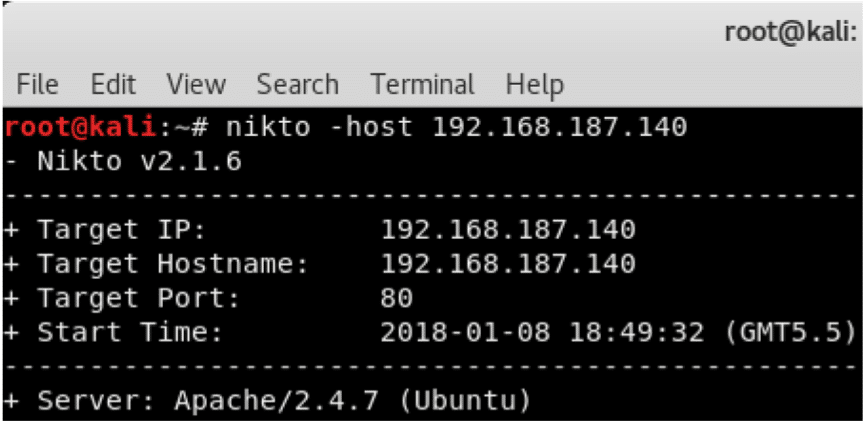Click the Target Hostname value

507,264
